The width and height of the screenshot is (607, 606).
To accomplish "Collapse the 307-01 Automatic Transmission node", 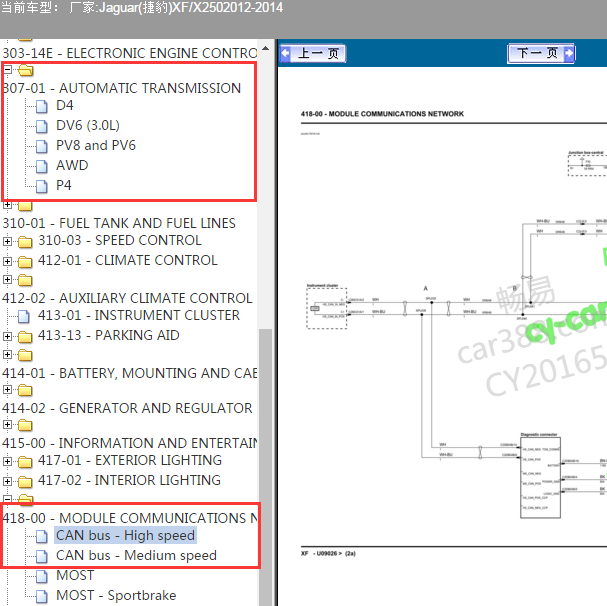I will 7,70.
